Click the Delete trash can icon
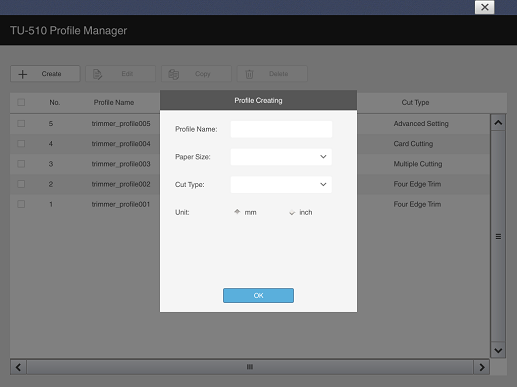517x387 pixels. point(249,74)
